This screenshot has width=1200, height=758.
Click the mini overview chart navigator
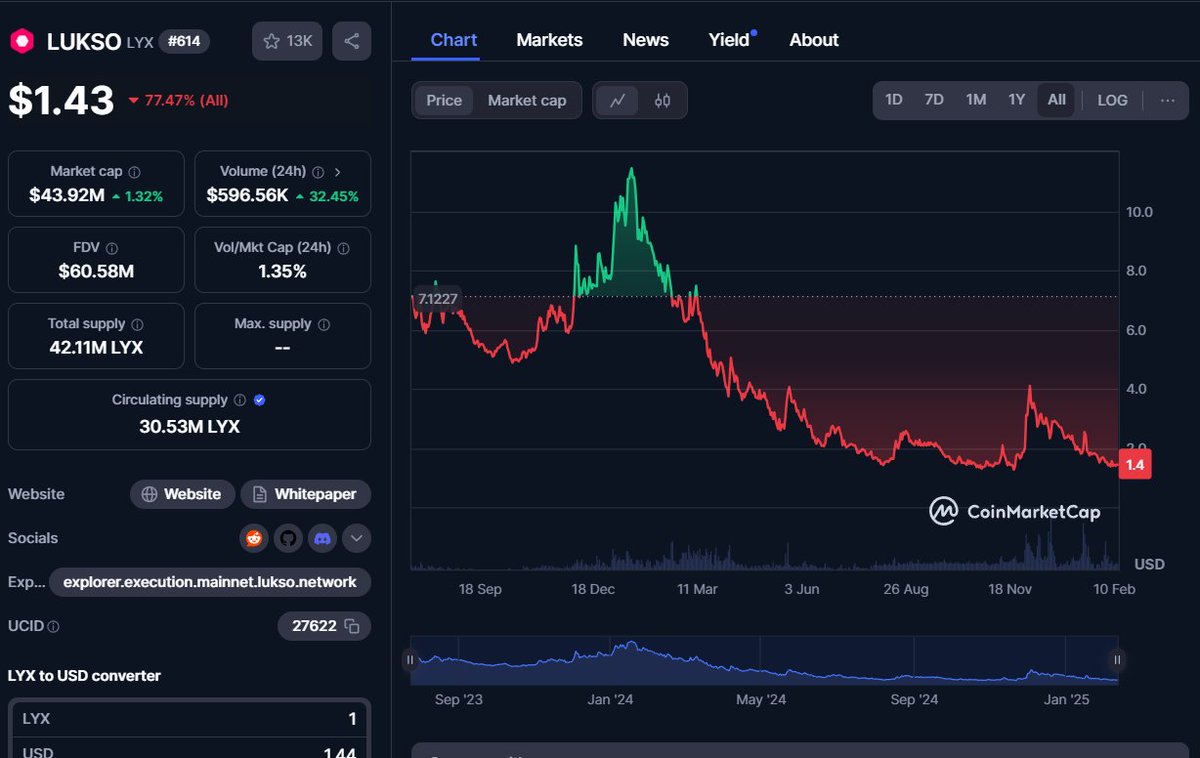click(764, 660)
